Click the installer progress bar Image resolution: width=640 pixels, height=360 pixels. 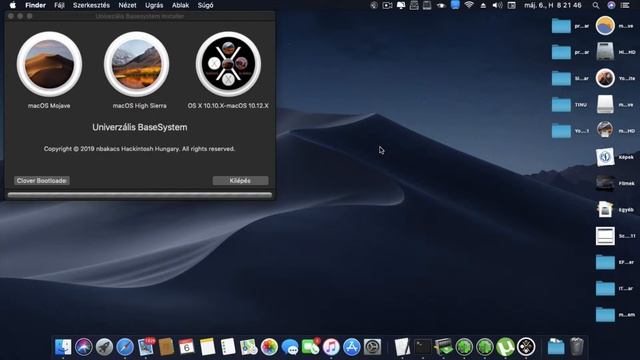tap(140, 195)
